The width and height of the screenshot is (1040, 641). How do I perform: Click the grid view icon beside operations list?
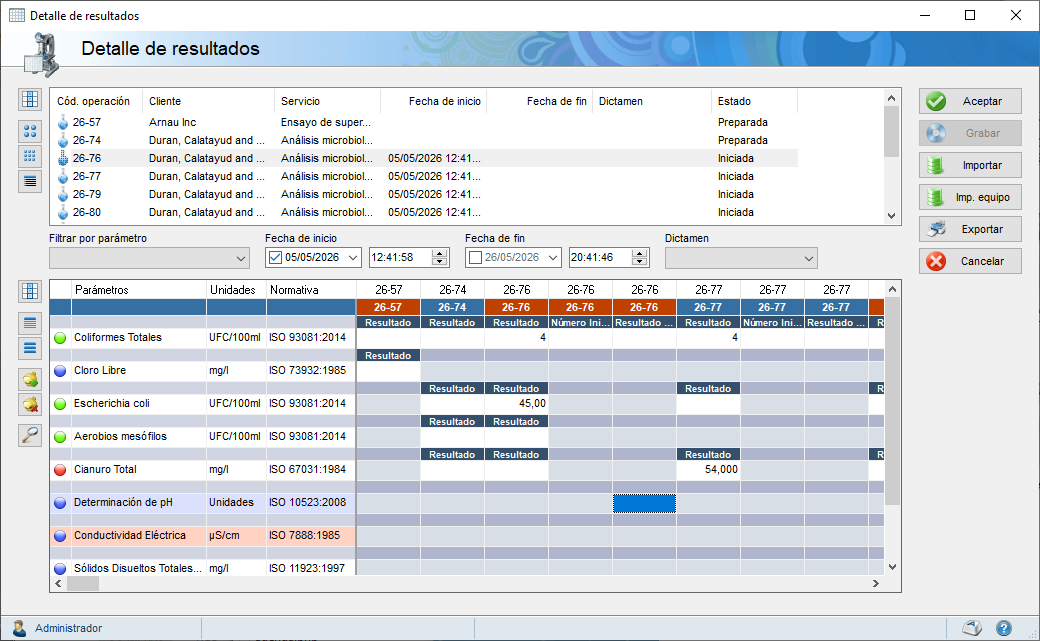(x=30, y=100)
